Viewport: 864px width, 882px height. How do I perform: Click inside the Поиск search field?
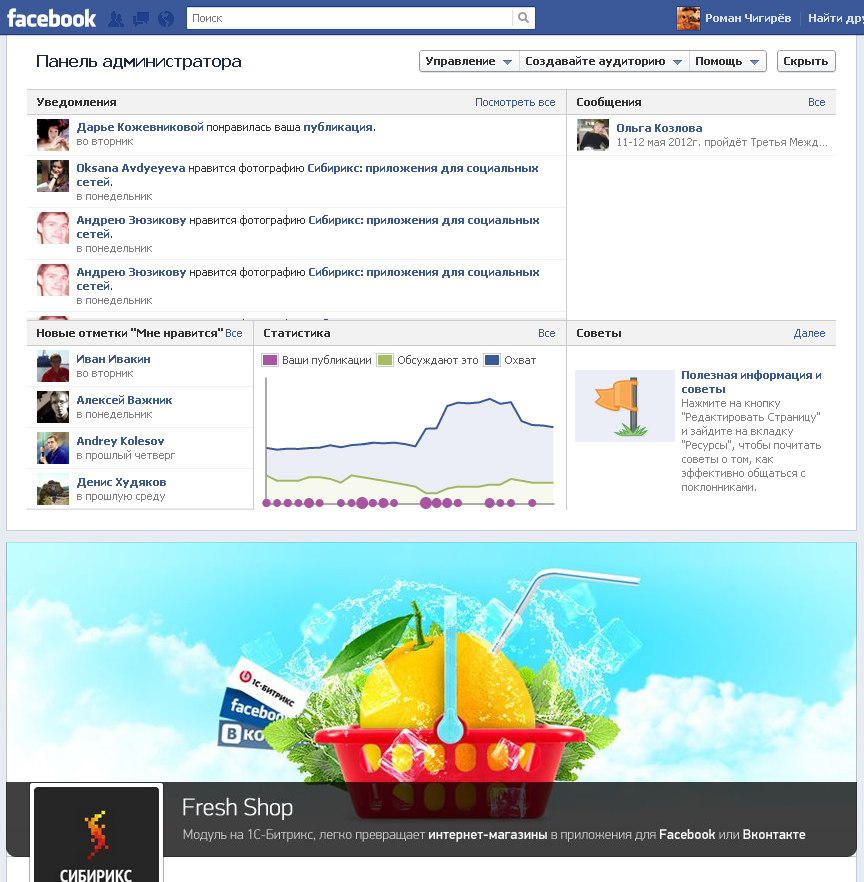[349, 18]
